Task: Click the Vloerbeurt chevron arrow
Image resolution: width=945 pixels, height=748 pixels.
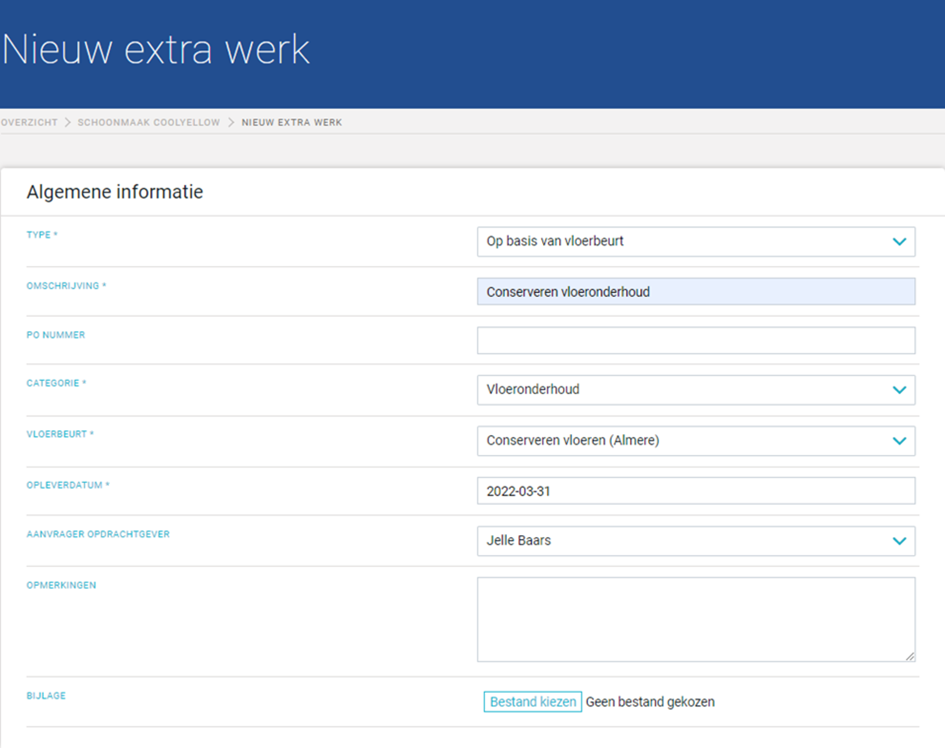Action: (899, 441)
